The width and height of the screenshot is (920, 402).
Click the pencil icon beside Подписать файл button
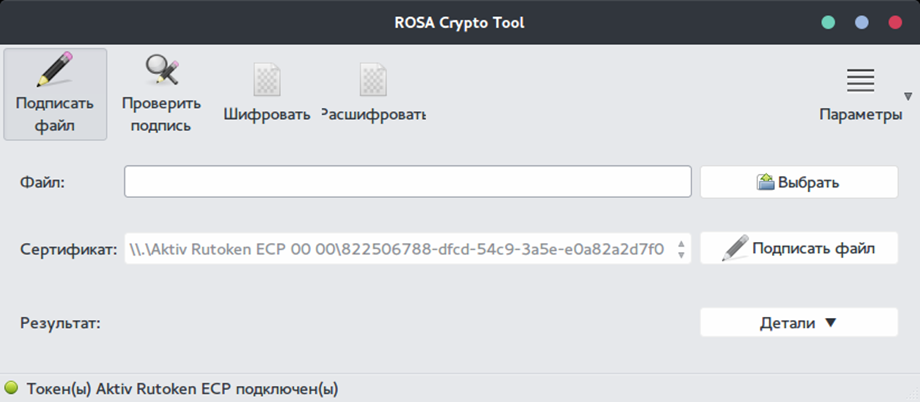(x=735, y=248)
